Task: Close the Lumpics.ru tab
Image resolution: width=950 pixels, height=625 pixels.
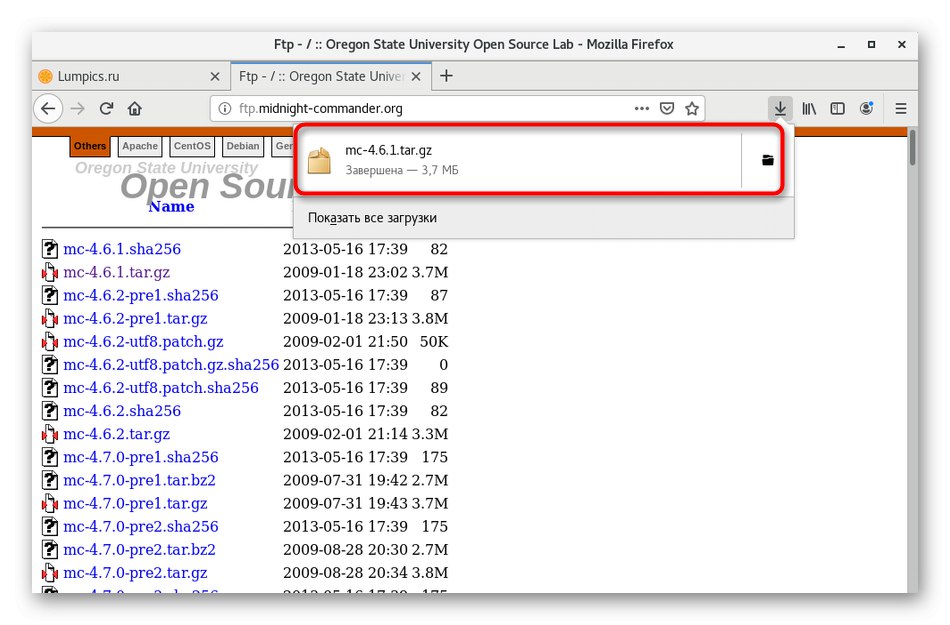Action: pos(214,77)
